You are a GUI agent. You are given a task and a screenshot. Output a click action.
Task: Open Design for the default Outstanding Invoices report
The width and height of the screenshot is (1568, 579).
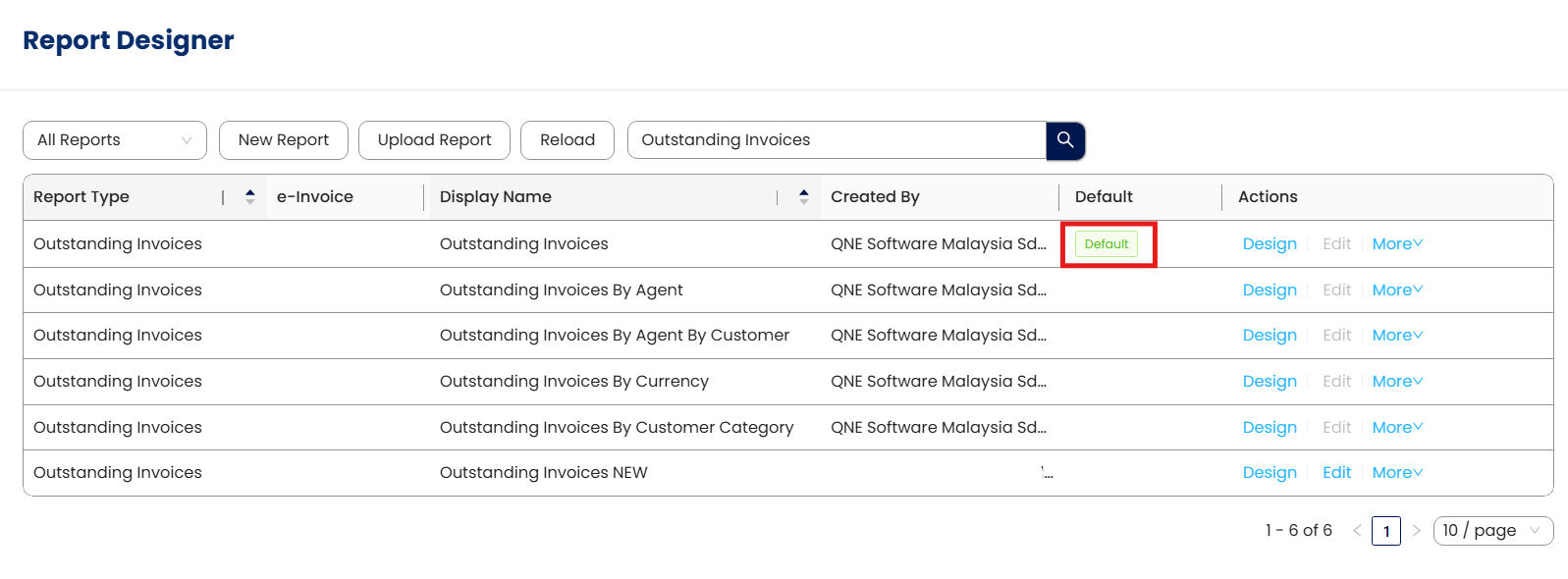1269,244
